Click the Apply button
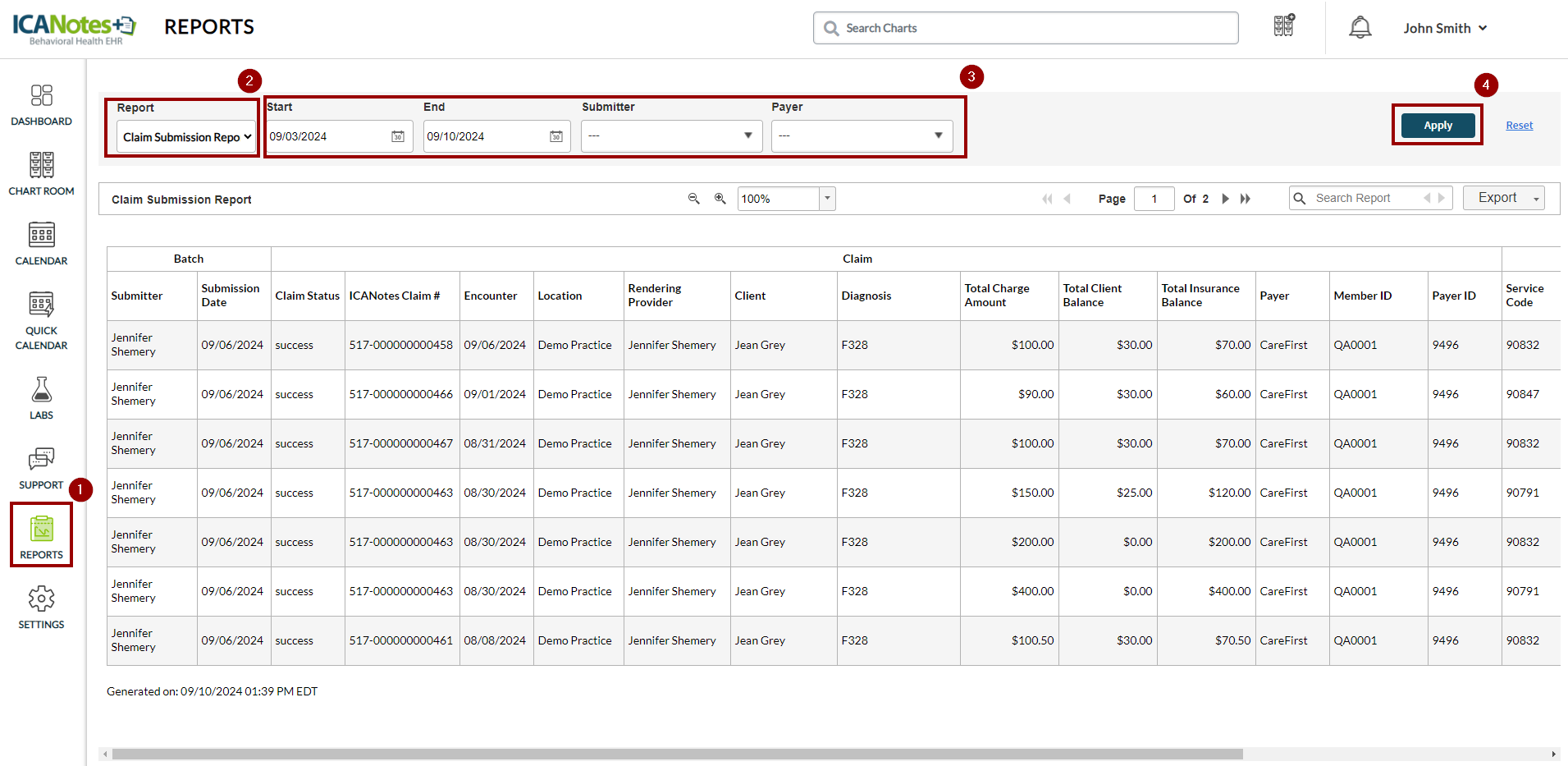 pyautogui.click(x=1438, y=126)
